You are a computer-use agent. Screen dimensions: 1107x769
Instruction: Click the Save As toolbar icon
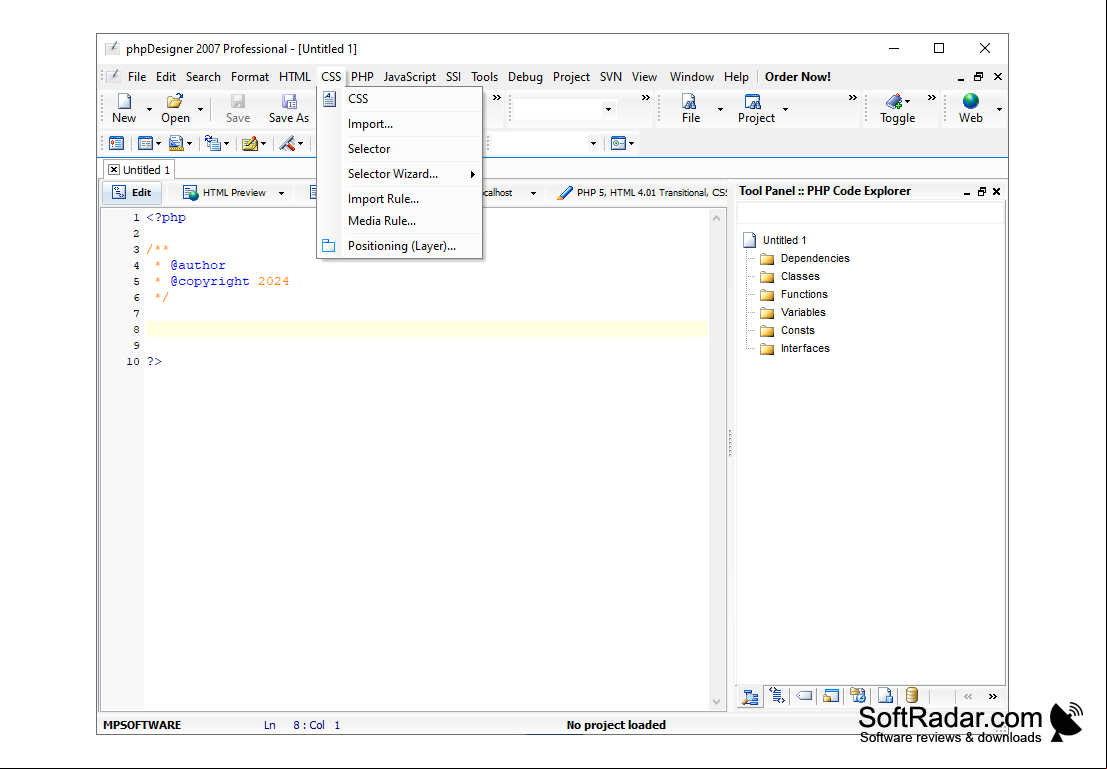tap(289, 101)
